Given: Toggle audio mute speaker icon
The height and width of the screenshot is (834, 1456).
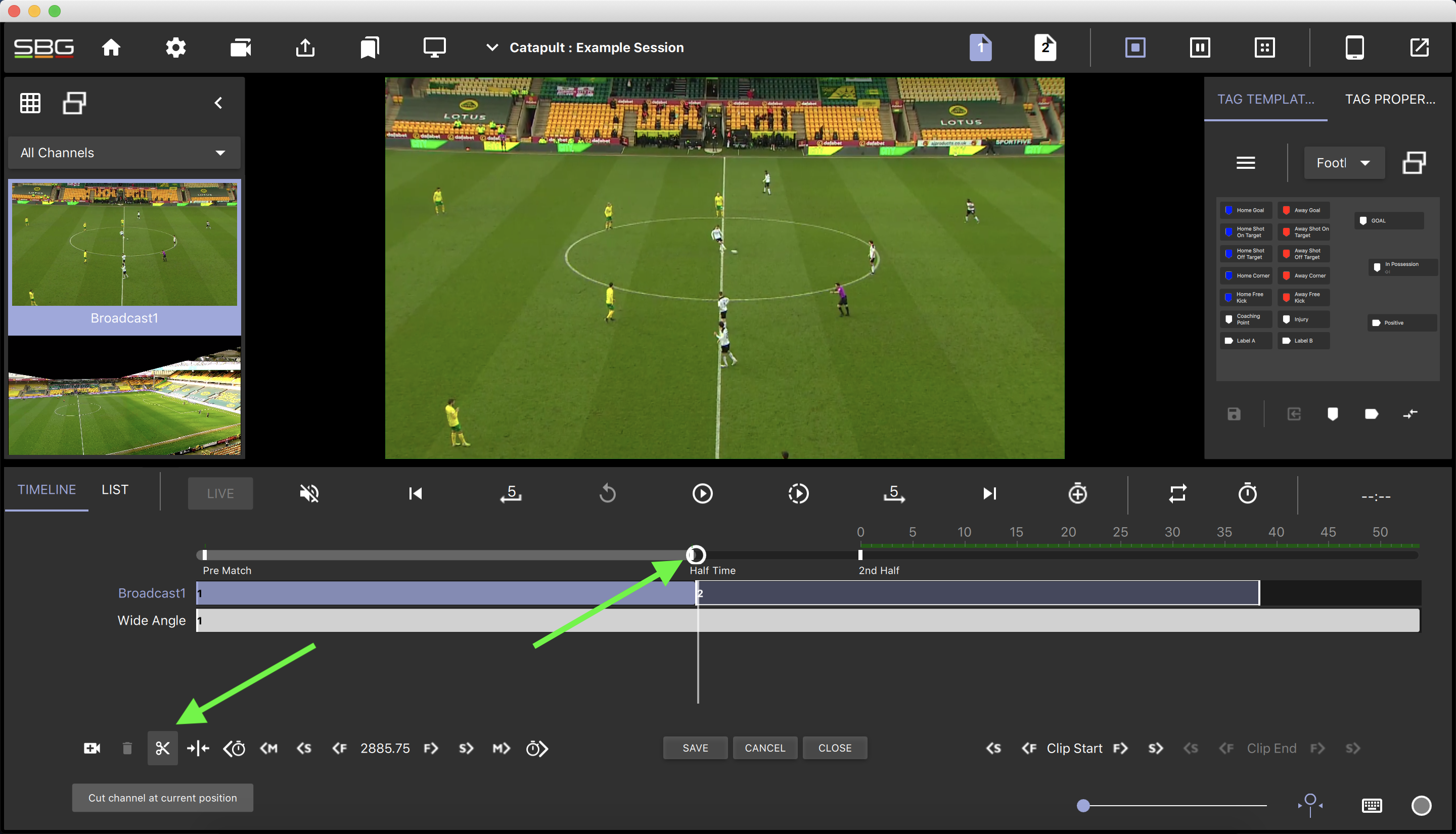Looking at the screenshot, I should tap(309, 493).
